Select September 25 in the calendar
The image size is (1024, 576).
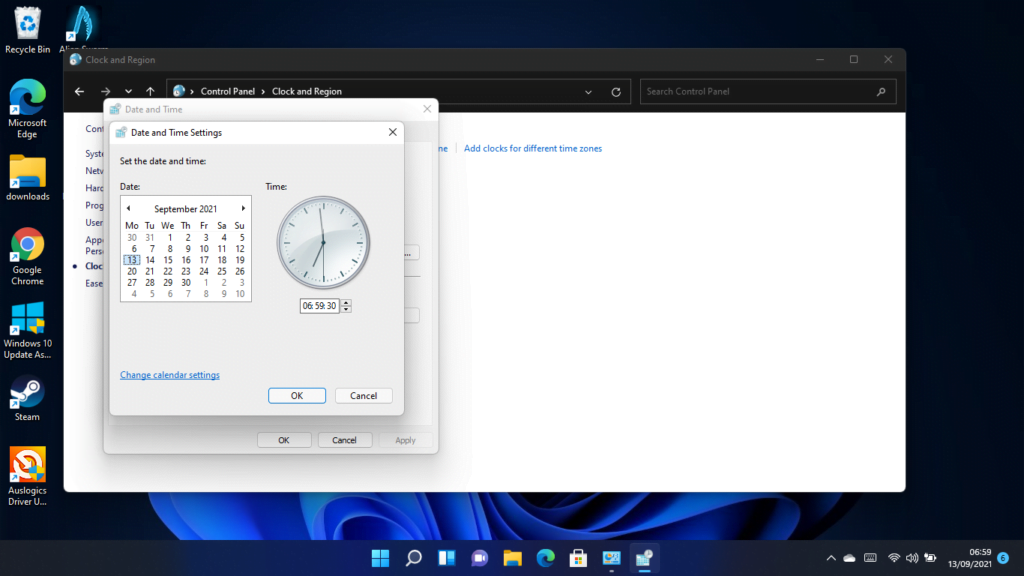(222, 271)
